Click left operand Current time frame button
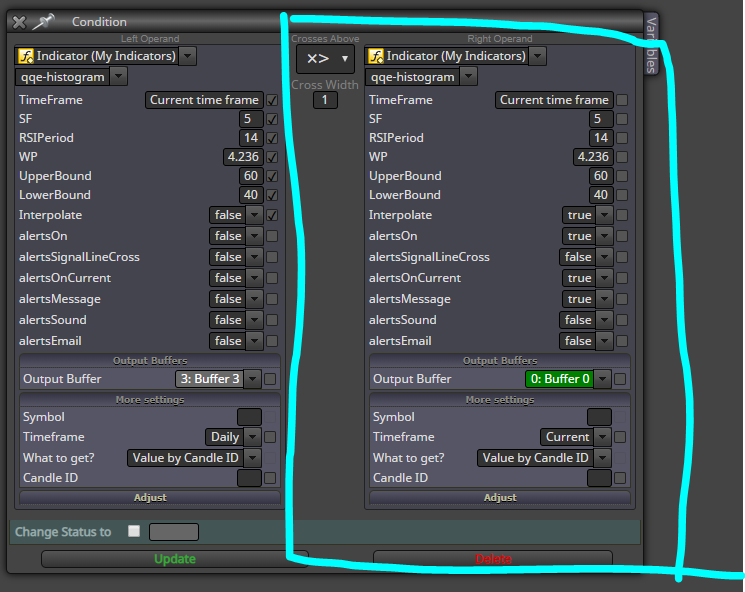Image resolution: width=745 pixels, height=592 pixels. coord(204,100)
